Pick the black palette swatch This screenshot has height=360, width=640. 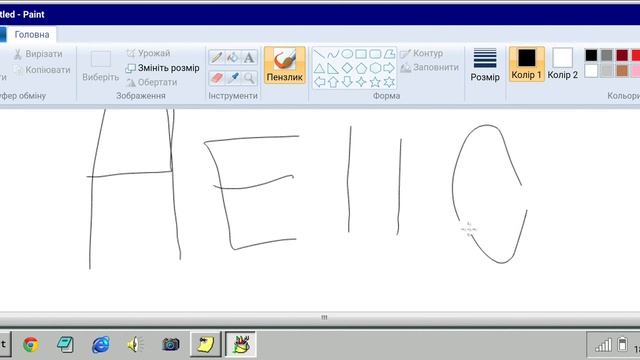point(591,55)
